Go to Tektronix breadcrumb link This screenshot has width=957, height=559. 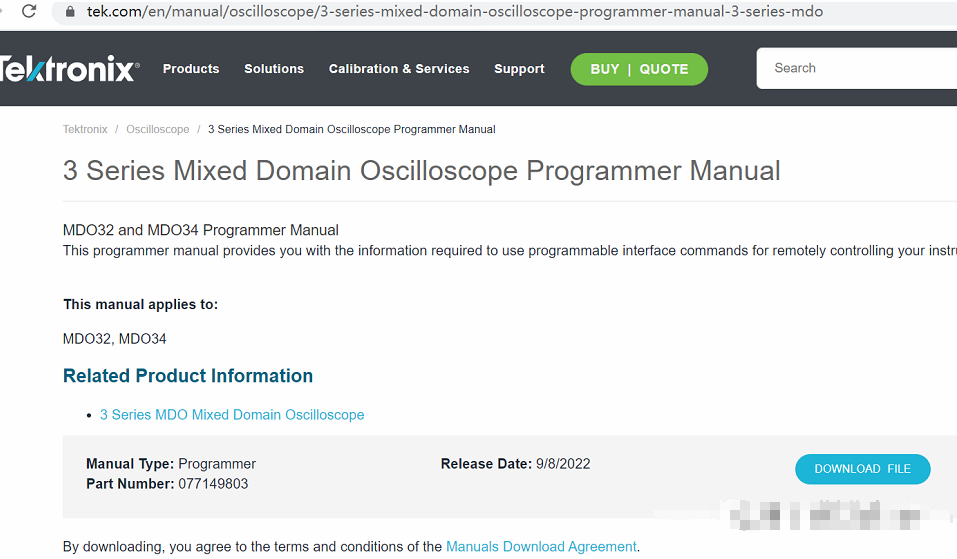tap(85, 130)
